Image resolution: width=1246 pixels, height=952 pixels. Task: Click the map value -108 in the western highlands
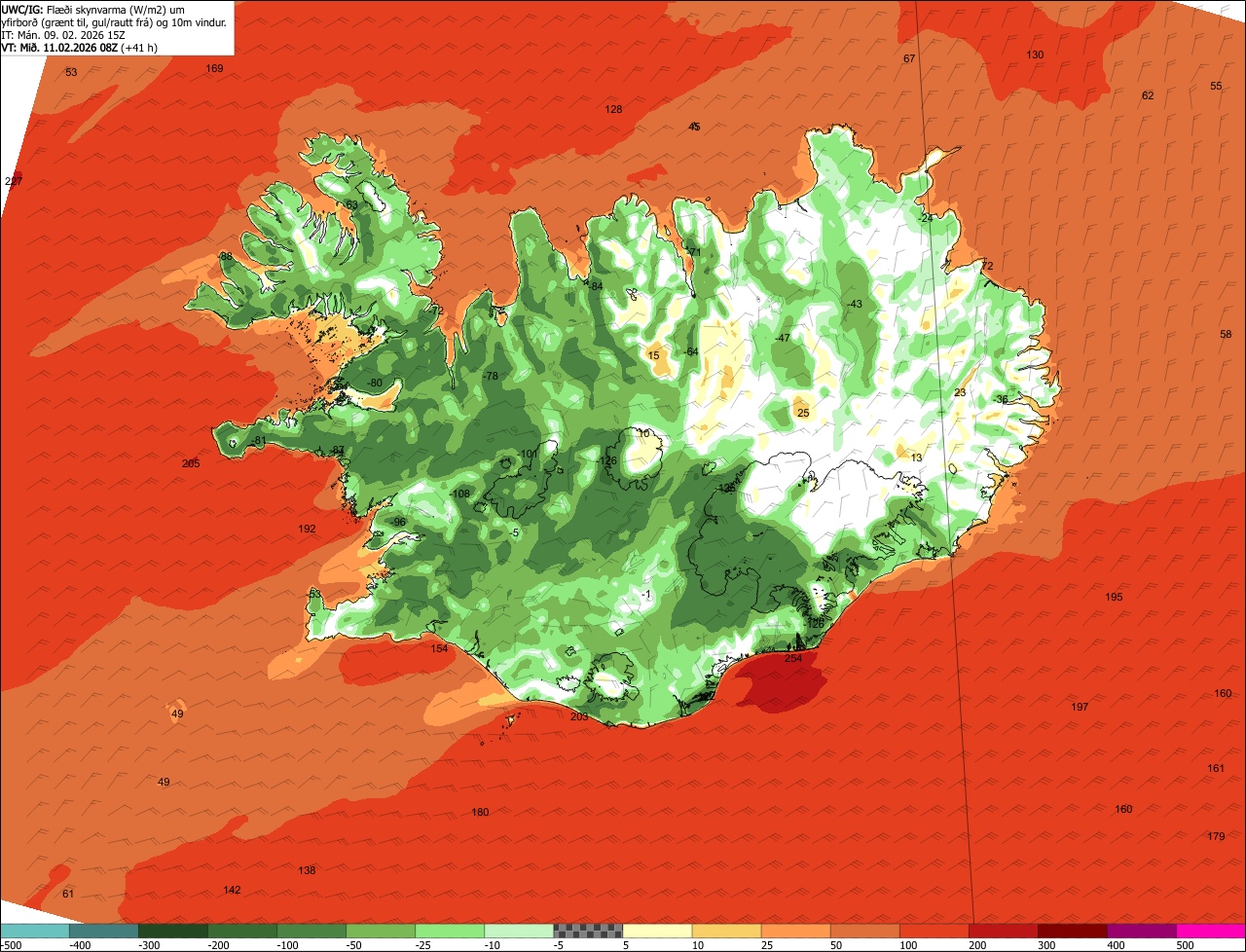pyautogui.click(x=460, y=494)
